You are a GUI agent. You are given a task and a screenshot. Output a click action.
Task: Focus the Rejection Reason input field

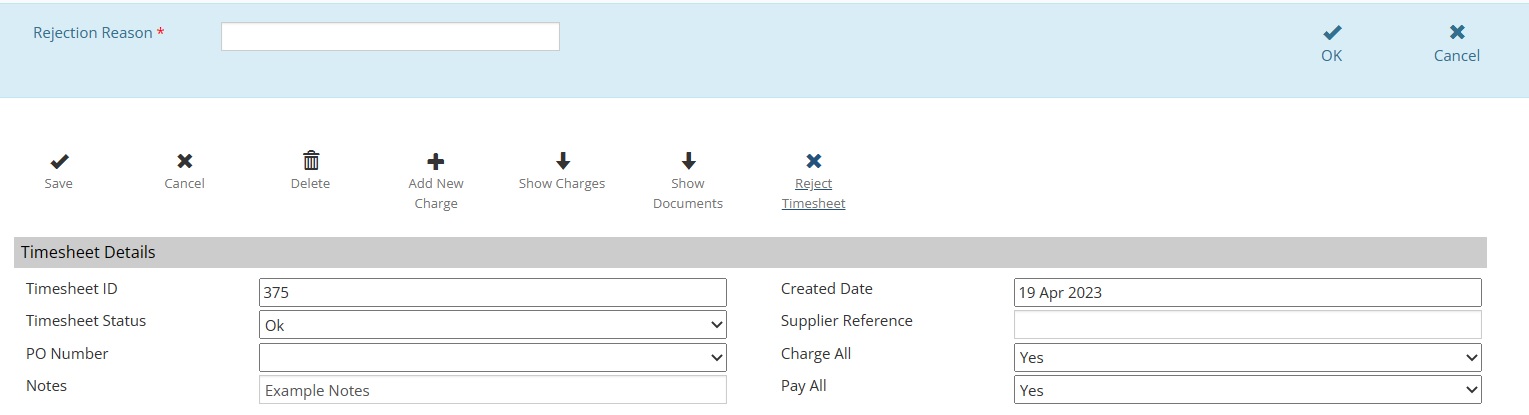pyautogui.click(x=390, y=36)
